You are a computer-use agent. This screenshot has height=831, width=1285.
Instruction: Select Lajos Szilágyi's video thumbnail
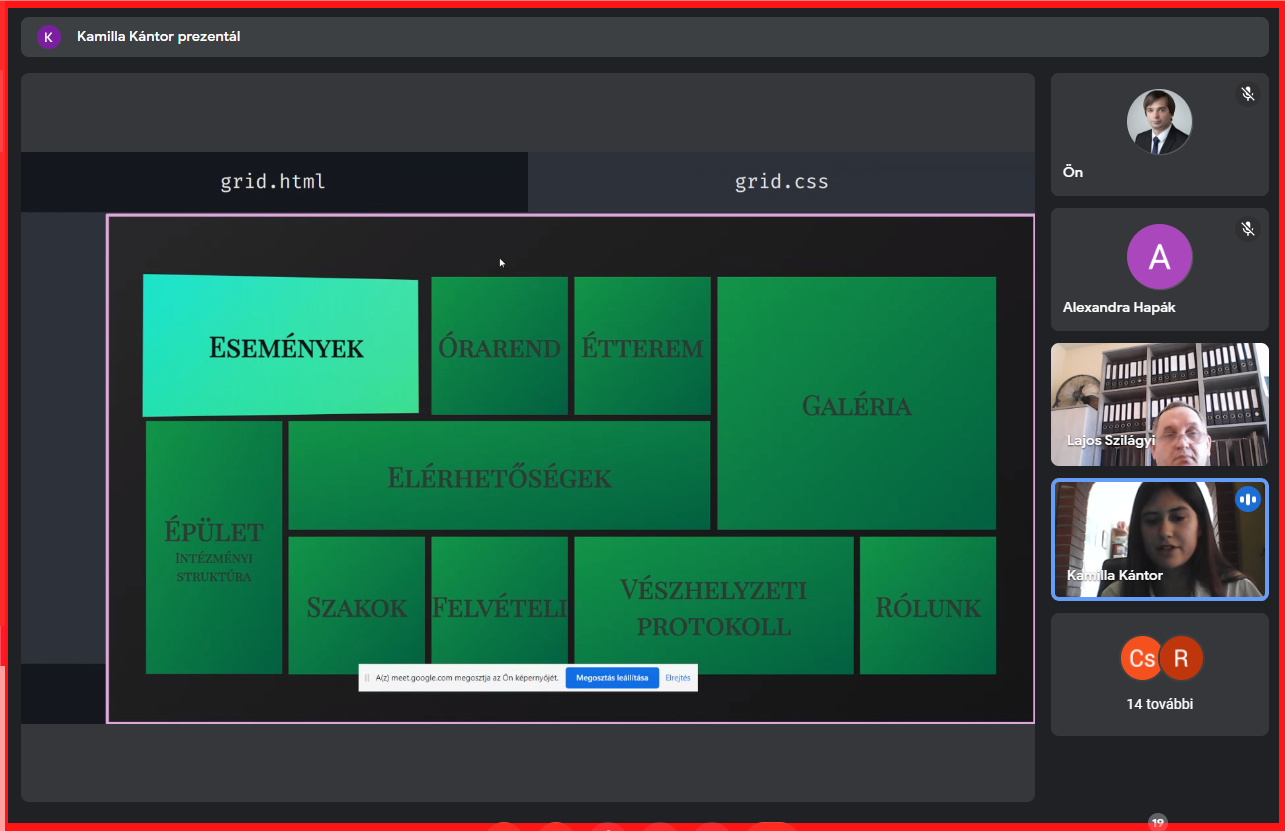coord(1159,404)
